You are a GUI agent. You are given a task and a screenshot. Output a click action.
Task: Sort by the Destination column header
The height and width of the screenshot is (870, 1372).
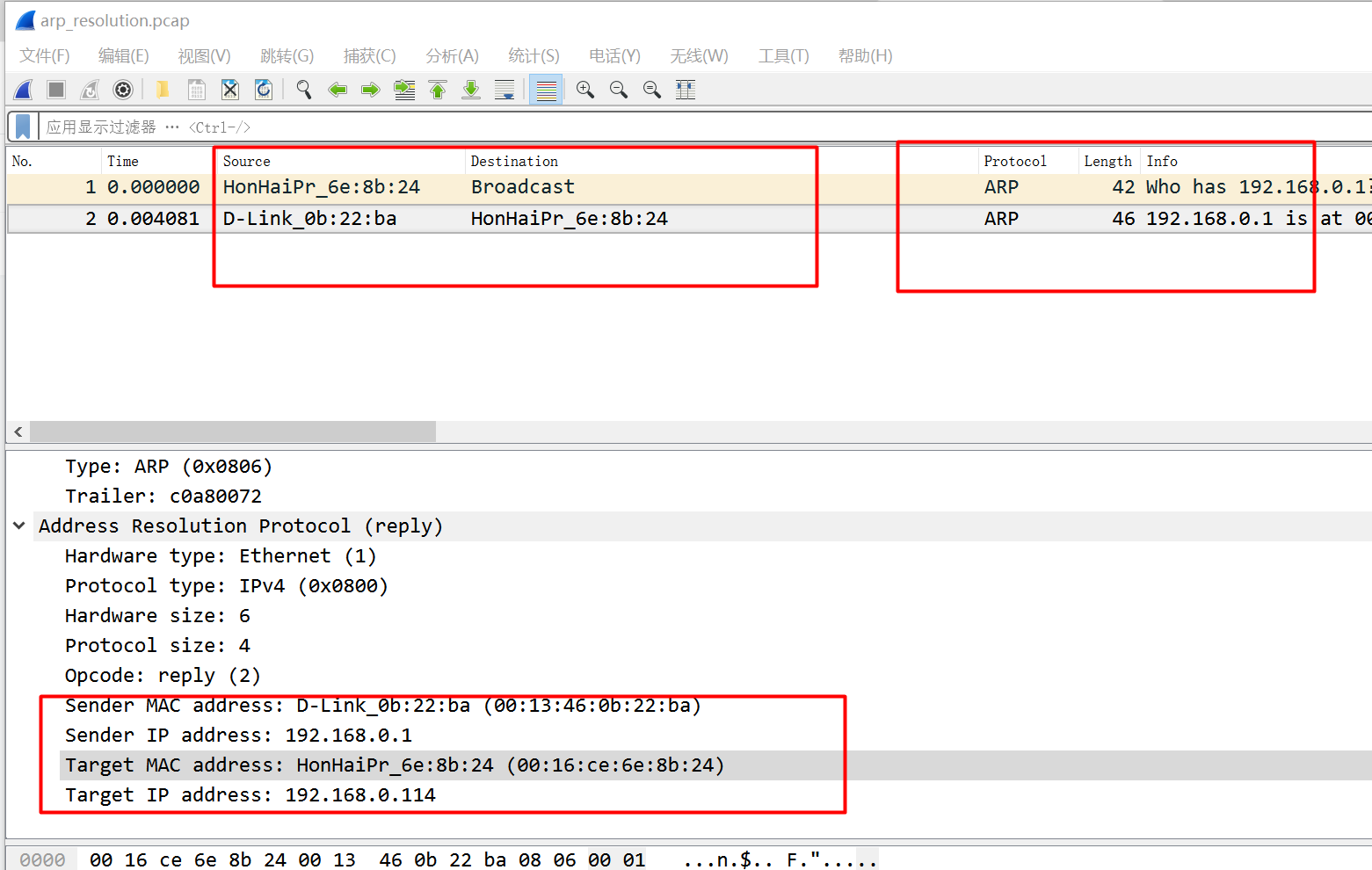pos(721,161)
